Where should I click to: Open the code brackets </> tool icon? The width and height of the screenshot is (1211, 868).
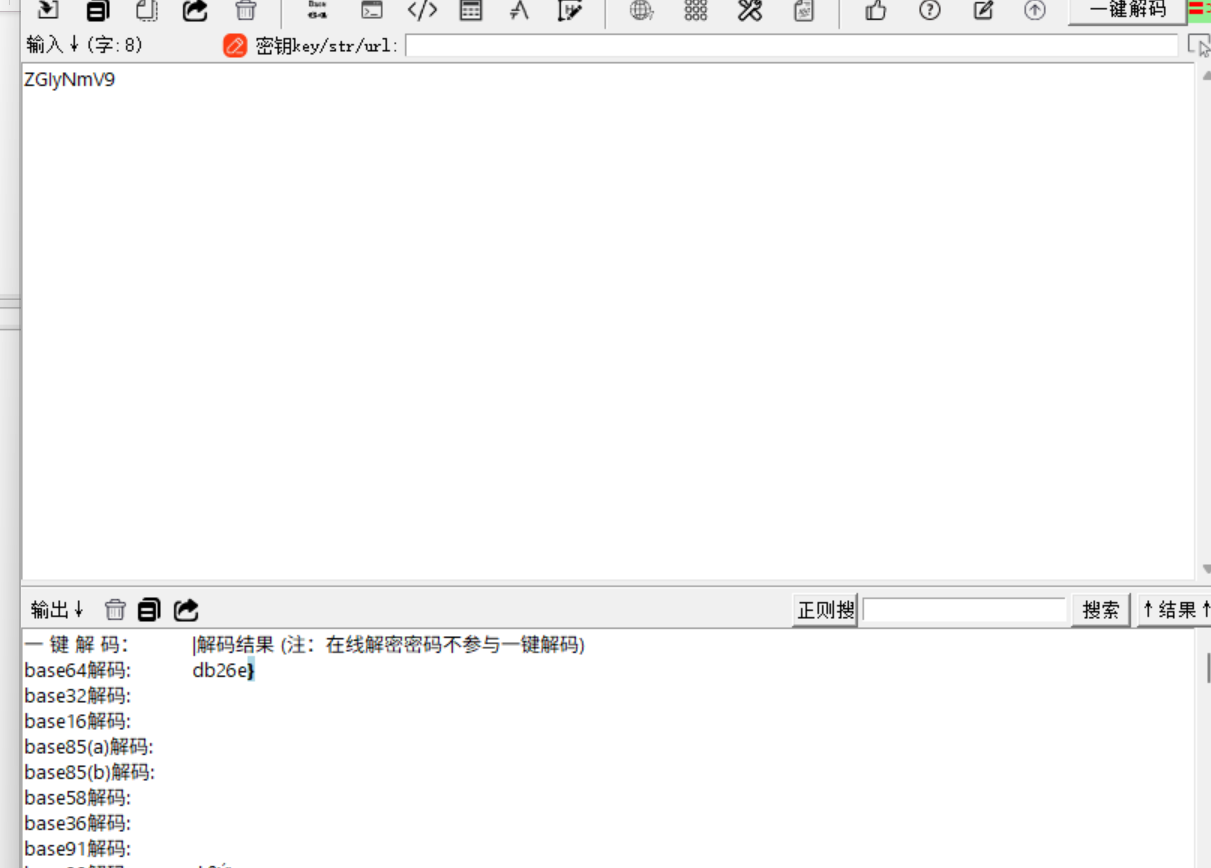coord(422,11)
